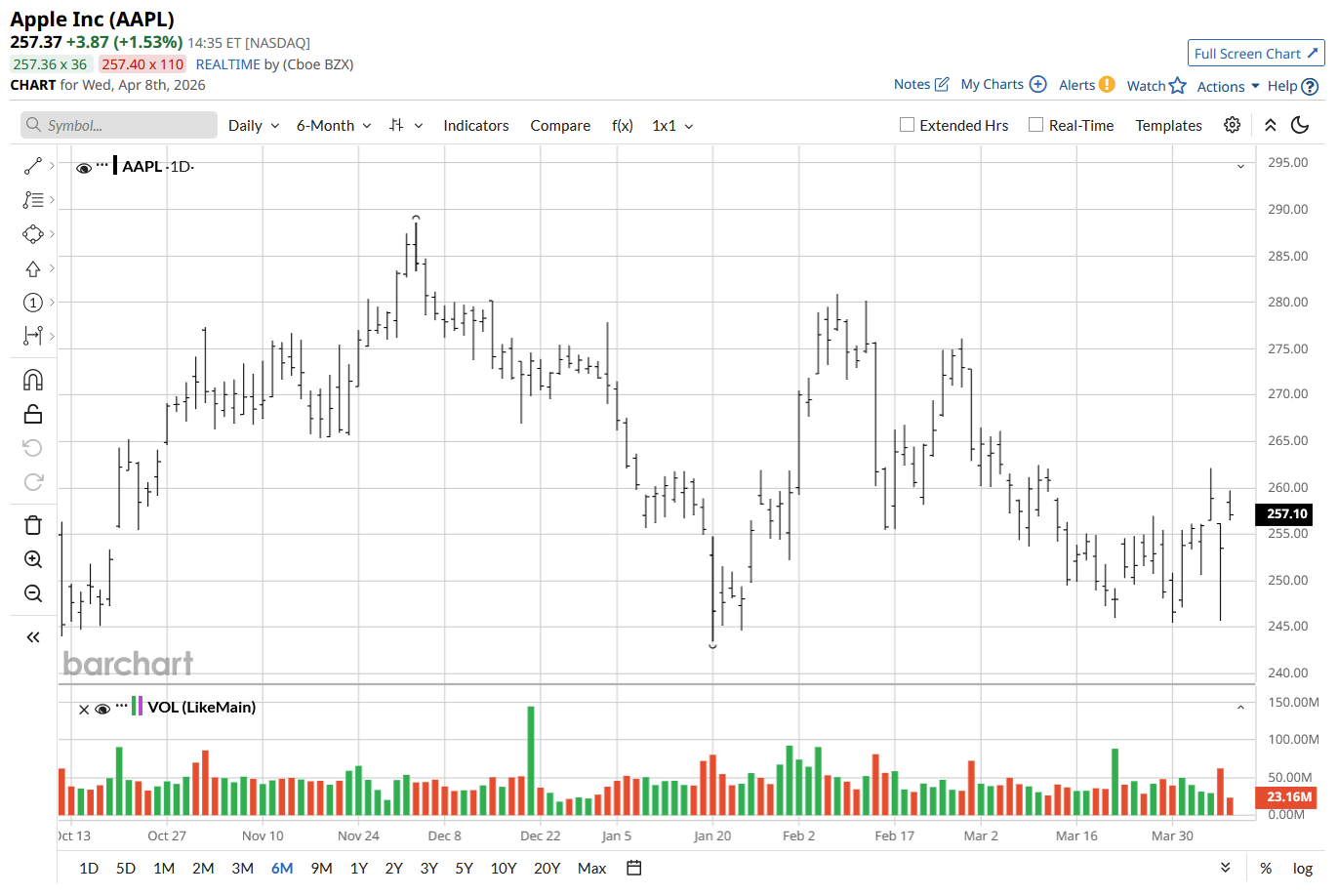Open AAPL series options ellipsis menu
Image resolution: width=1338 pixels, height=896 pixels.
click(102, 165)
